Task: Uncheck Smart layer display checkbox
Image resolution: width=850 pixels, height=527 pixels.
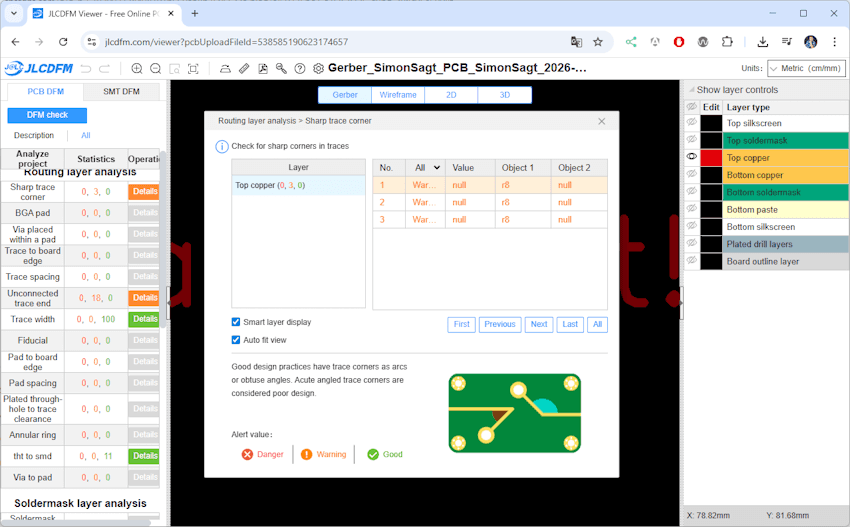Action: coord(236,322)
